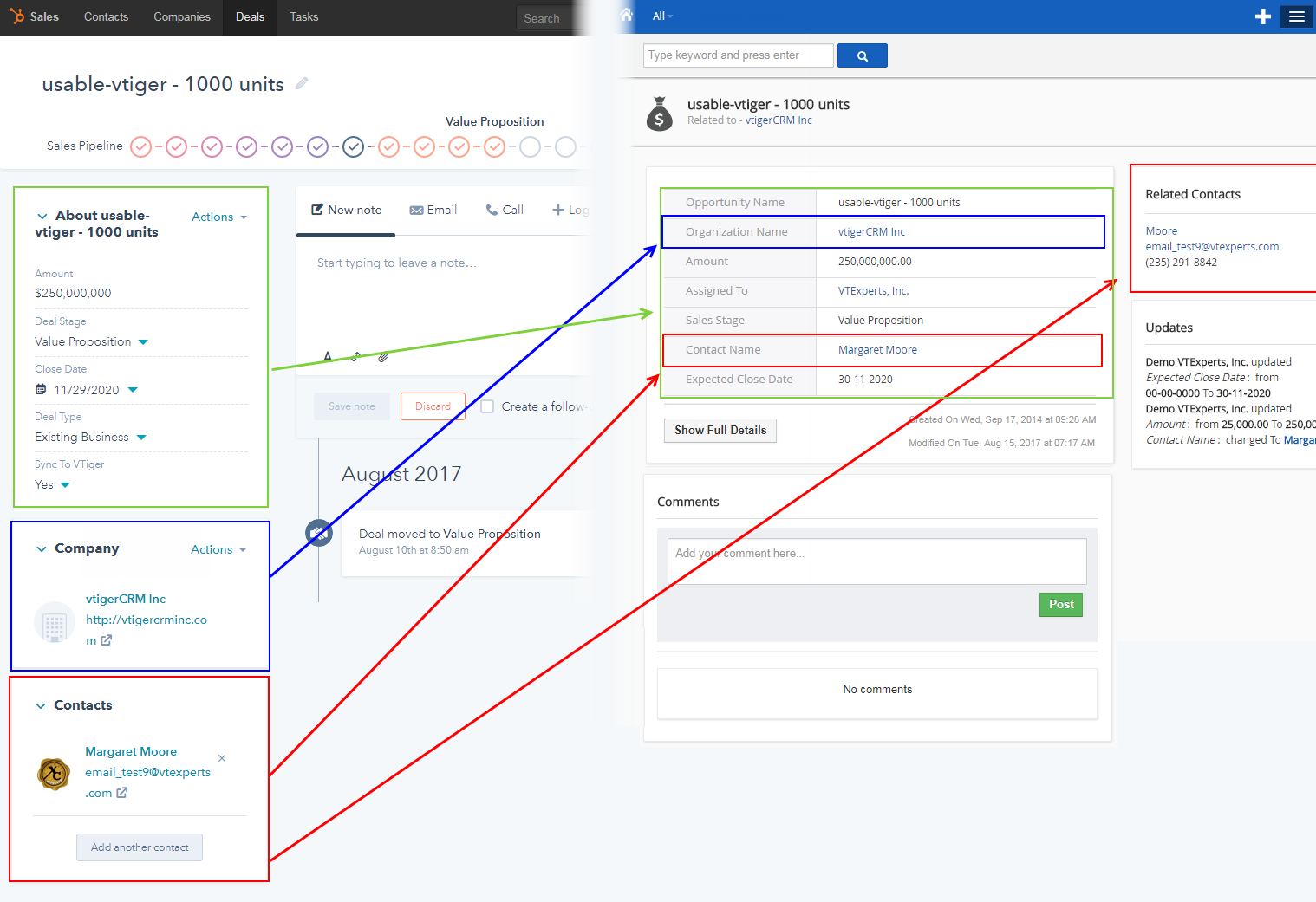Open the Margaret Moore link in the Contacts section
The height and width of the screenshot is (902, 1316).
[x=131, y=751]
